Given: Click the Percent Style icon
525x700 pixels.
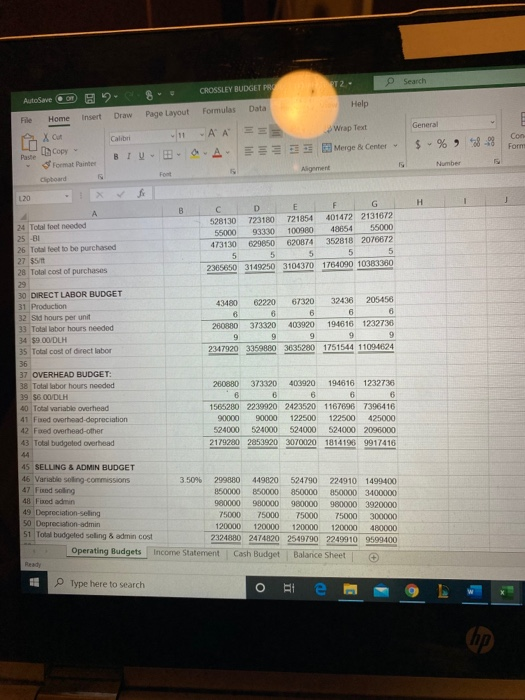Looking at the screenshot, I should [x=442, y=143].
